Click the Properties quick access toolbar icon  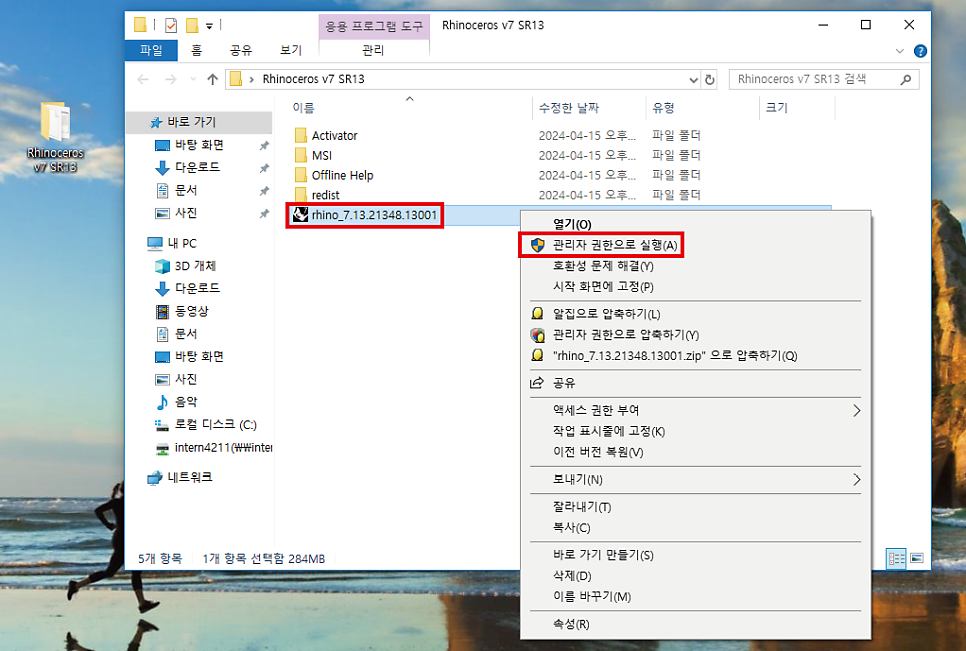[171, 25]
